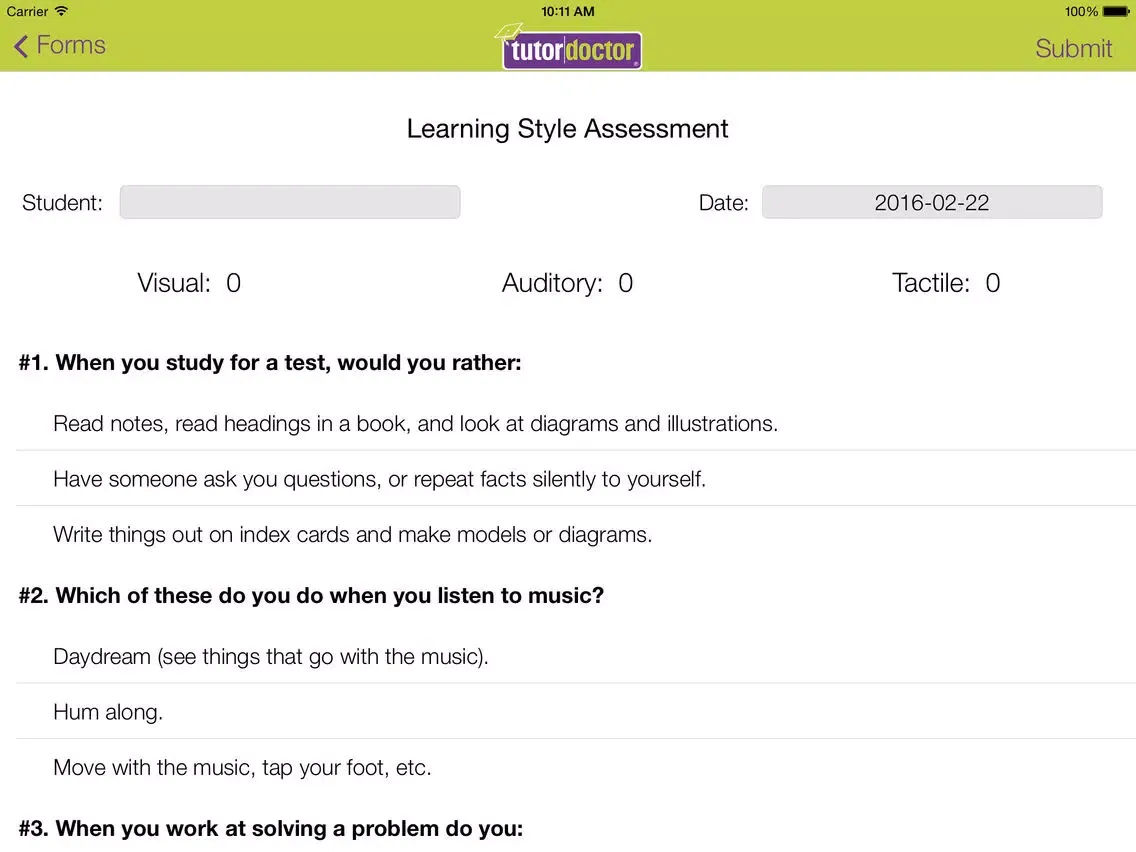The image size is (1136, 852).
Task: Select 'Move with the music, tap your foot'
Action: coord(576,767)
